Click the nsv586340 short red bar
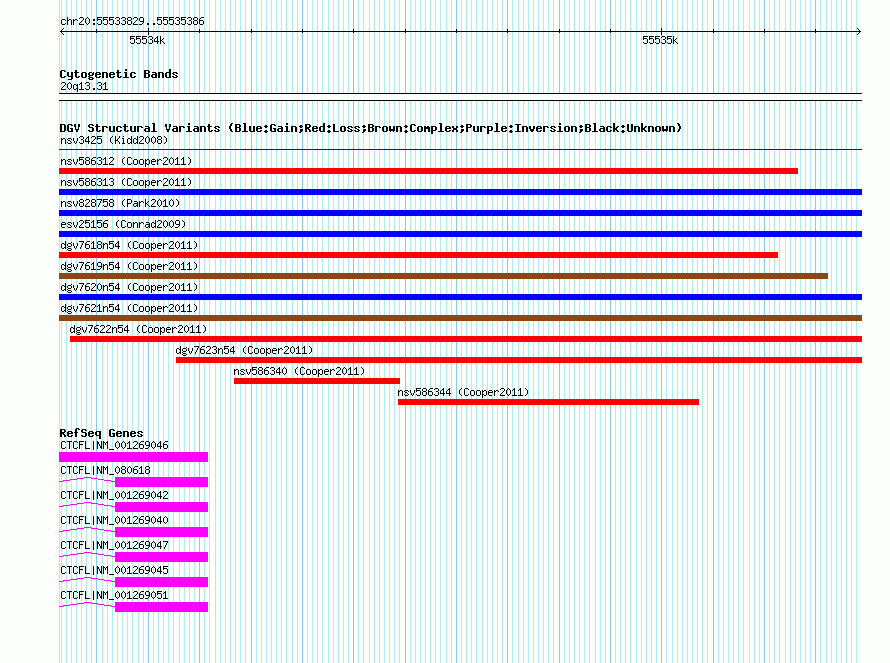The height and width of the screenshot is (663, 890). [317, 381]
